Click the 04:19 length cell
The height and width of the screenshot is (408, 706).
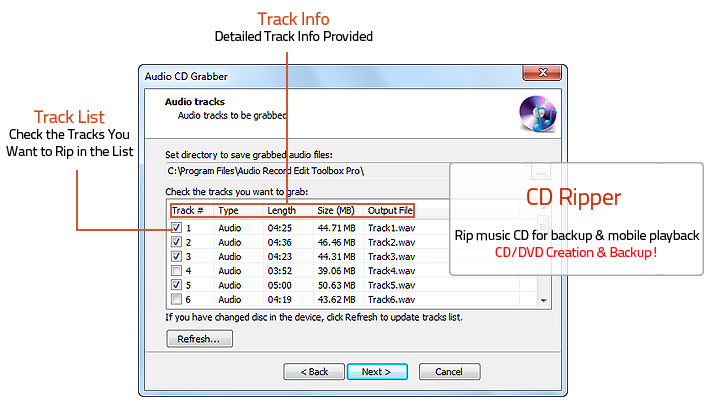click(280, 299)
